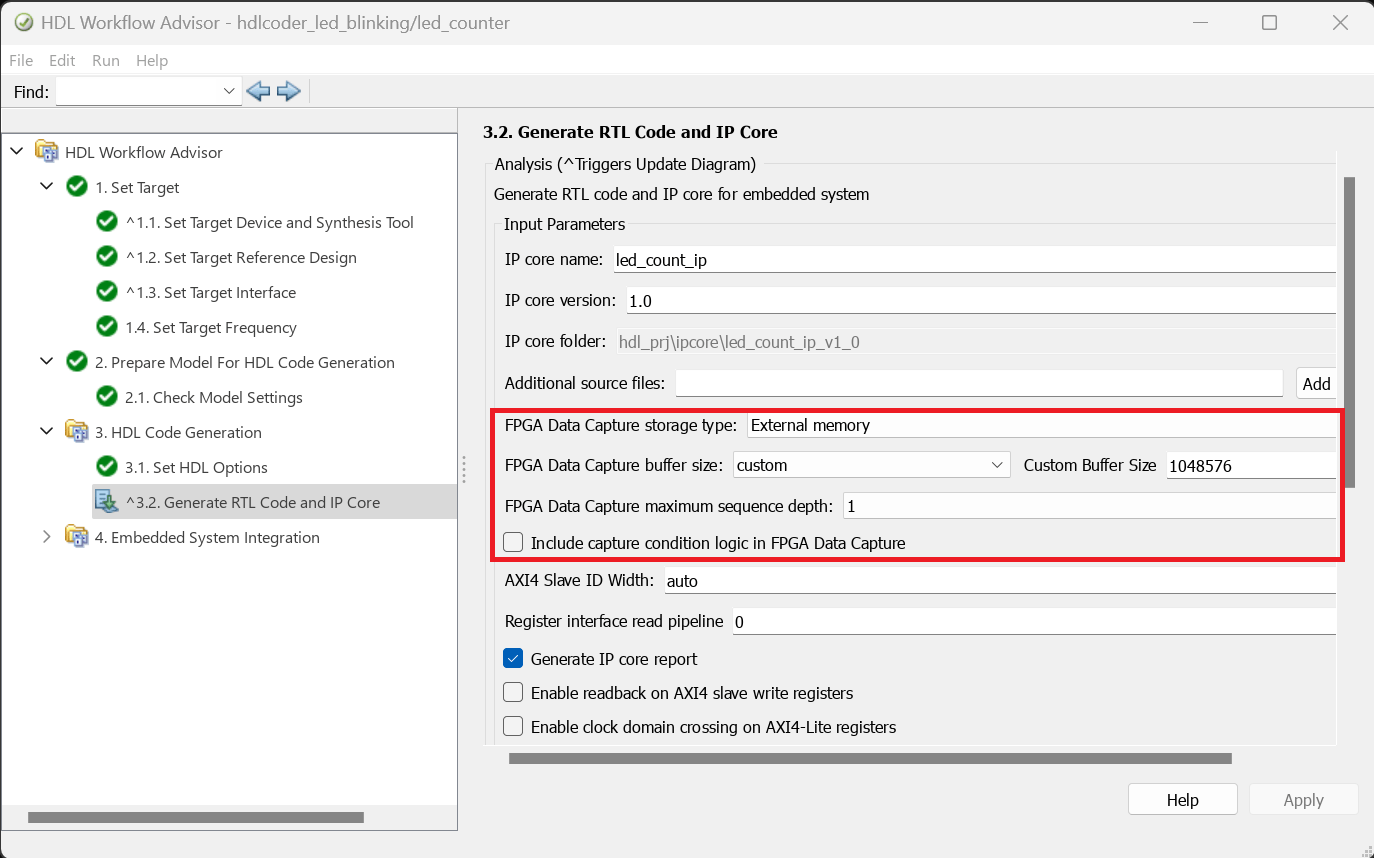Click the Find previous blue arrow icon

(x=258, y=92)
